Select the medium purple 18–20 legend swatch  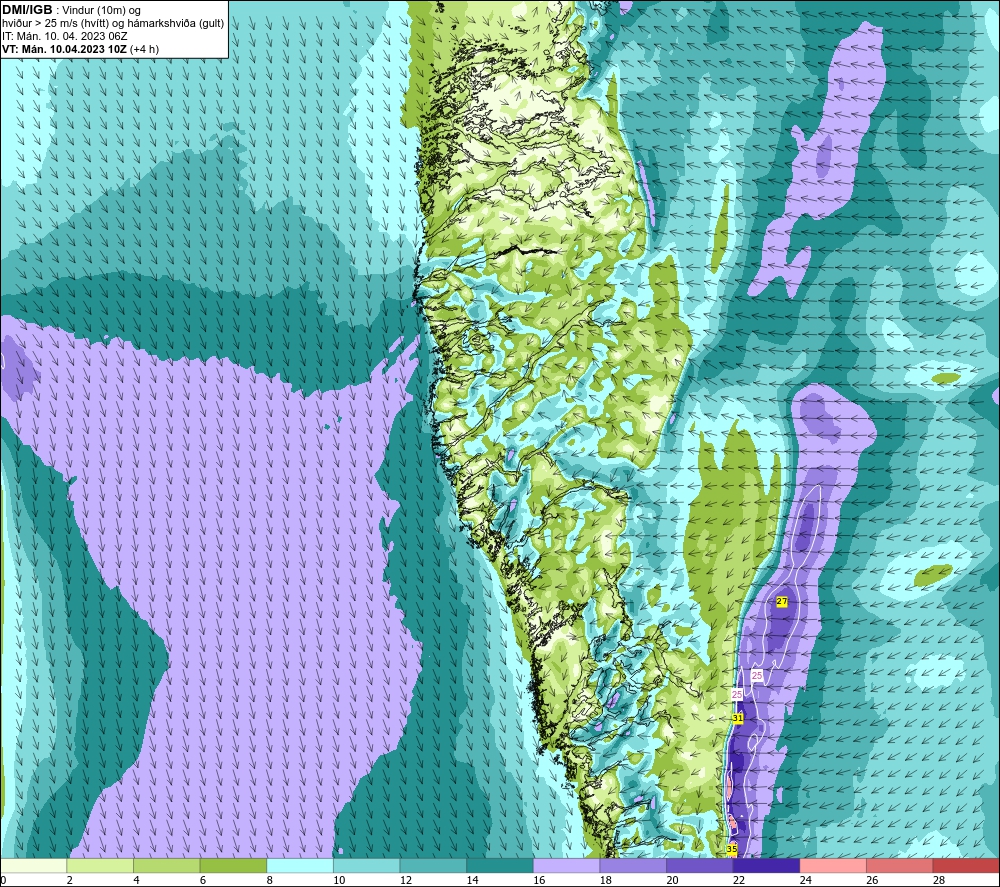(x=633, y=865)
